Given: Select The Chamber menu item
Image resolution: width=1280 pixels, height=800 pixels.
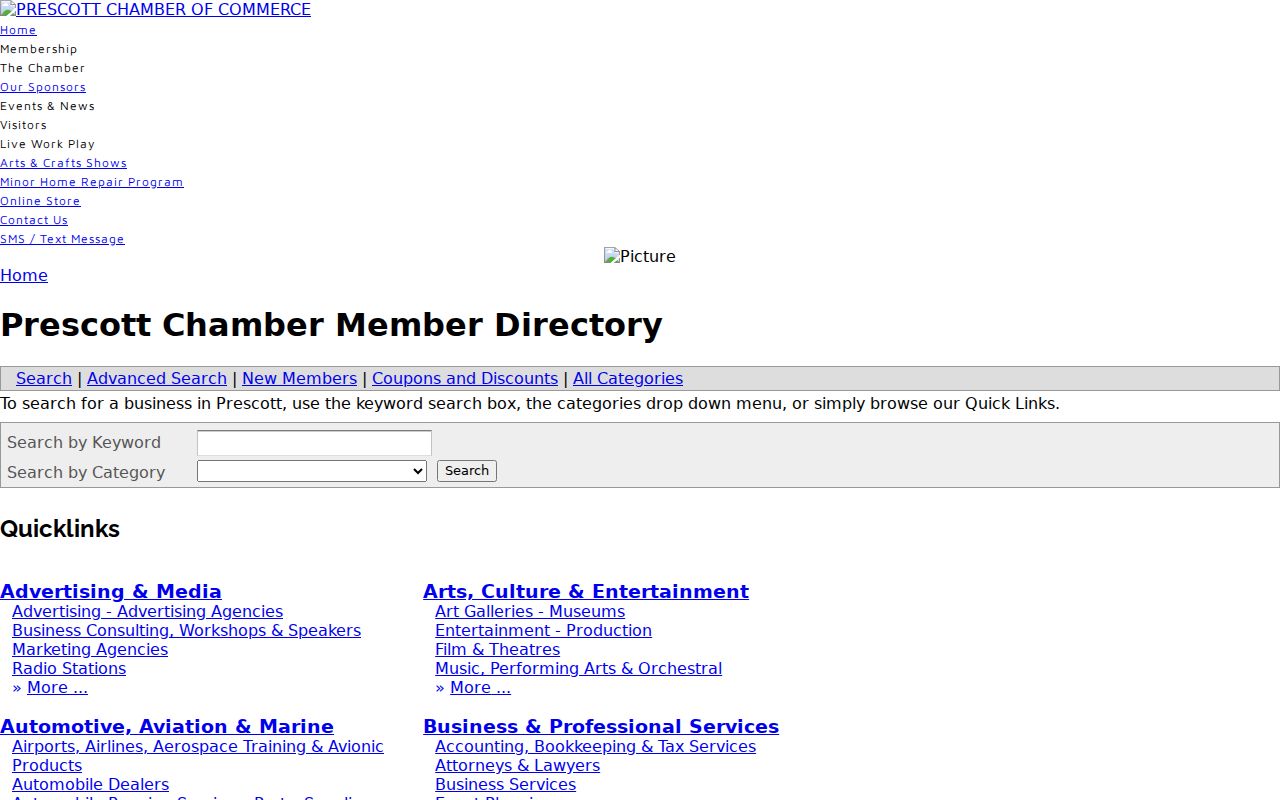Looking at the screenshot, I should pyautogui.click(x=42, y=68).
